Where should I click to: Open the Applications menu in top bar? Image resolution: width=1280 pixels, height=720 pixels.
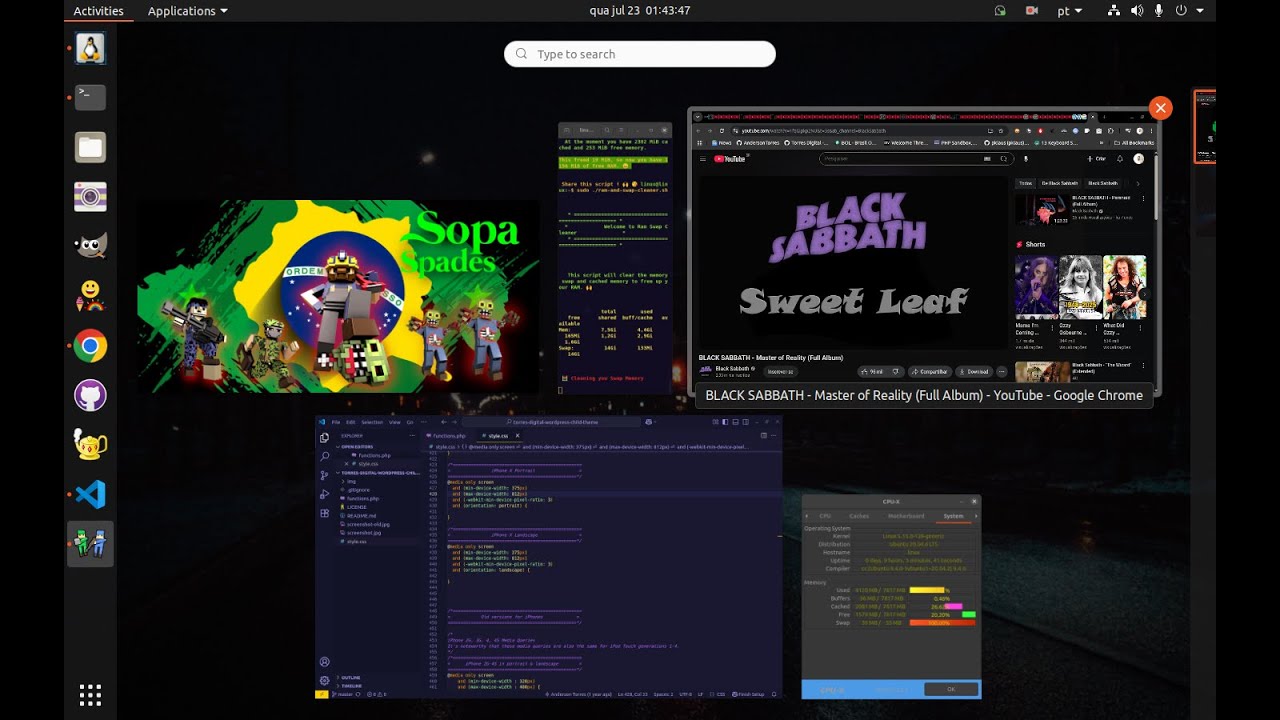click(x=187, y=11)
